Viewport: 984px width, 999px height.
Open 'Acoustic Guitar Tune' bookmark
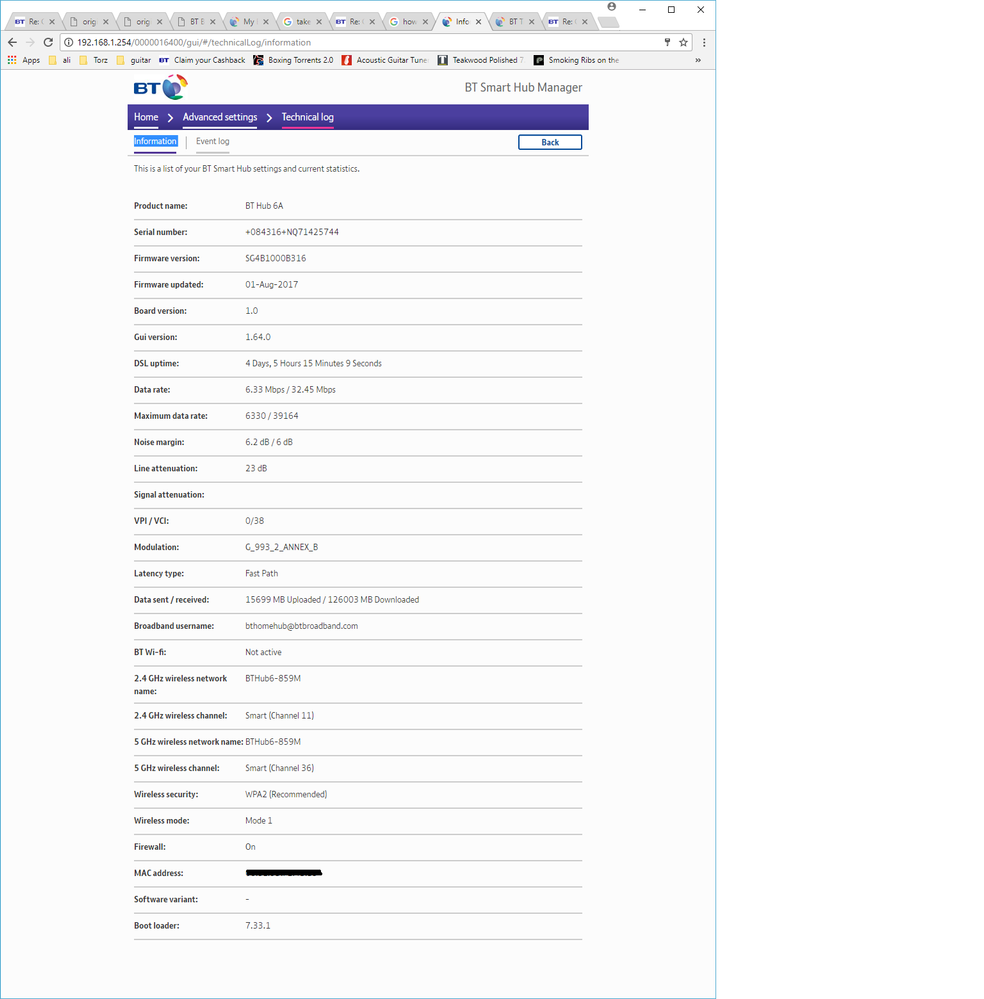click(385, 60)
